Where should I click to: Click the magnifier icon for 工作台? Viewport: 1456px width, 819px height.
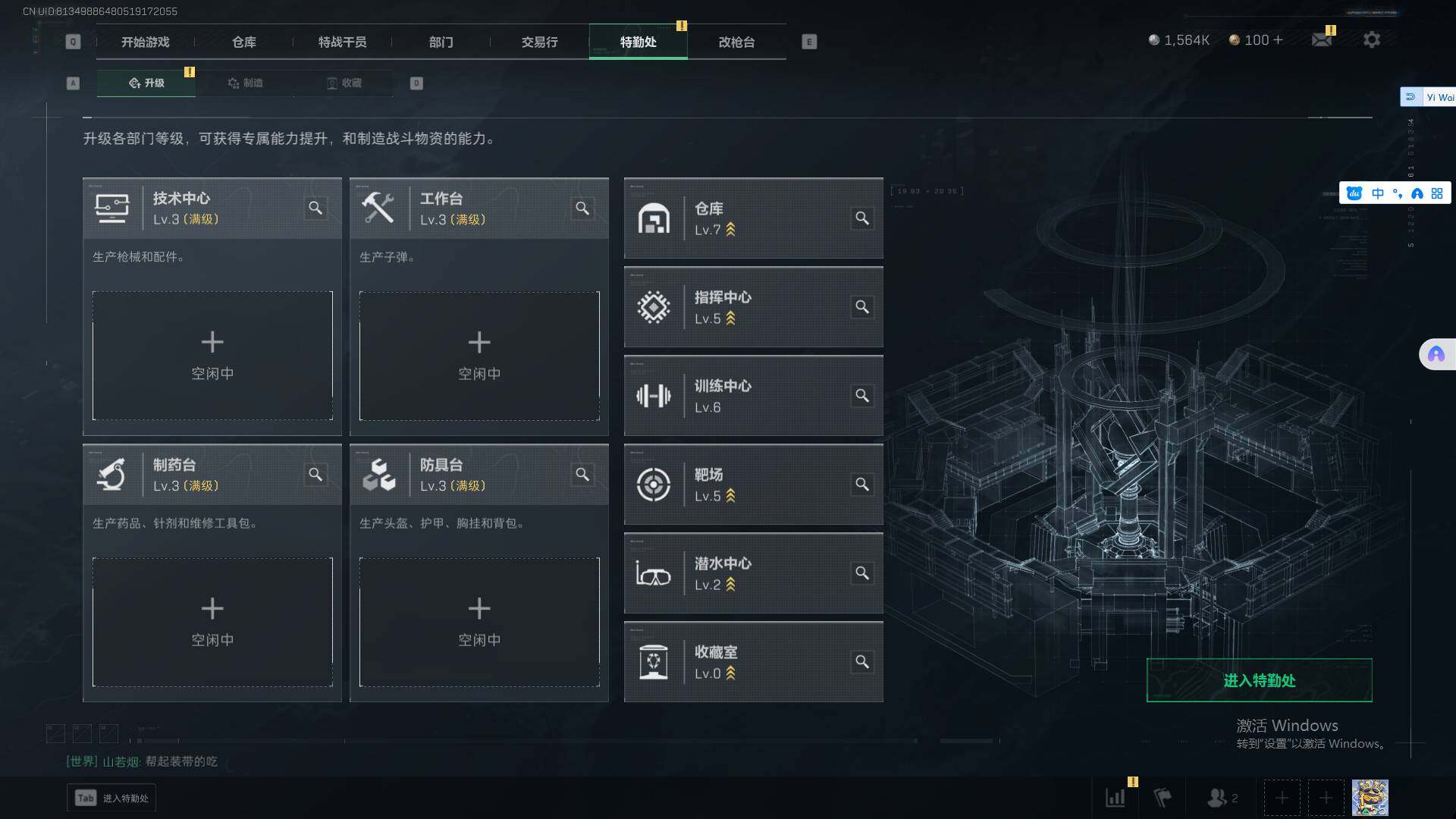582,208
